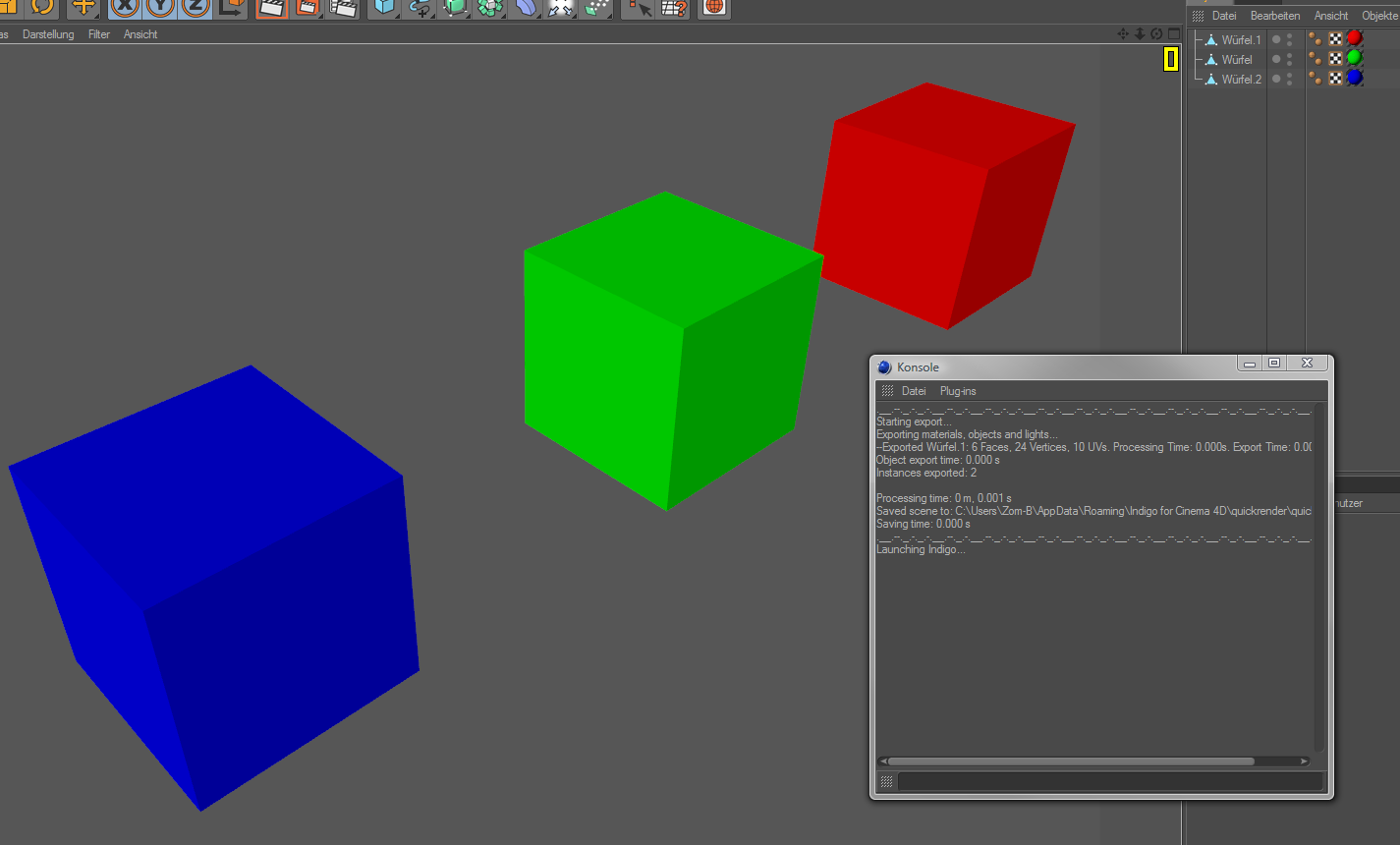1400x845 pixels.
Task: Open the Filter menu in viewport
Action: click(x=99, y=34)
